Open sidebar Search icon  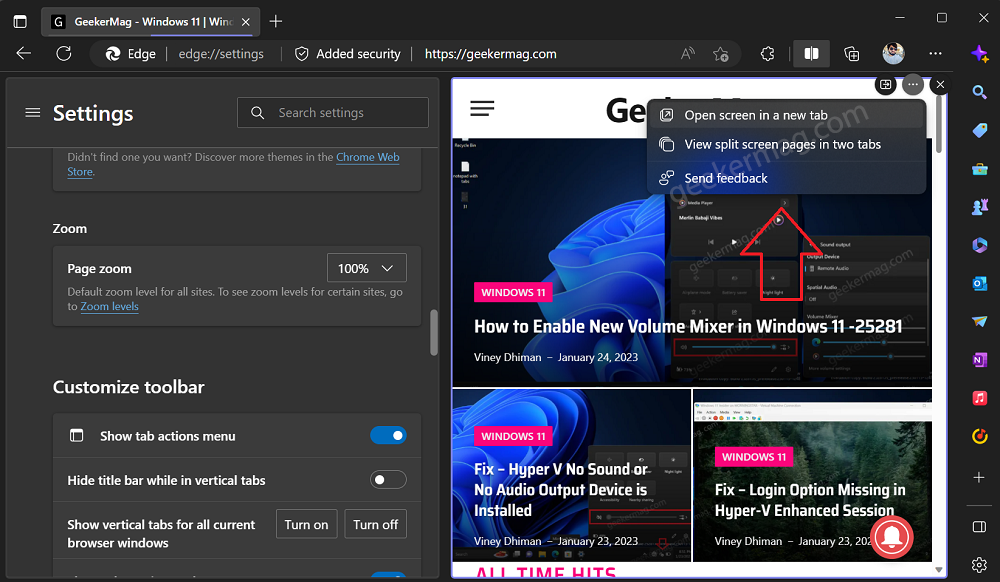tap(980, 92)
